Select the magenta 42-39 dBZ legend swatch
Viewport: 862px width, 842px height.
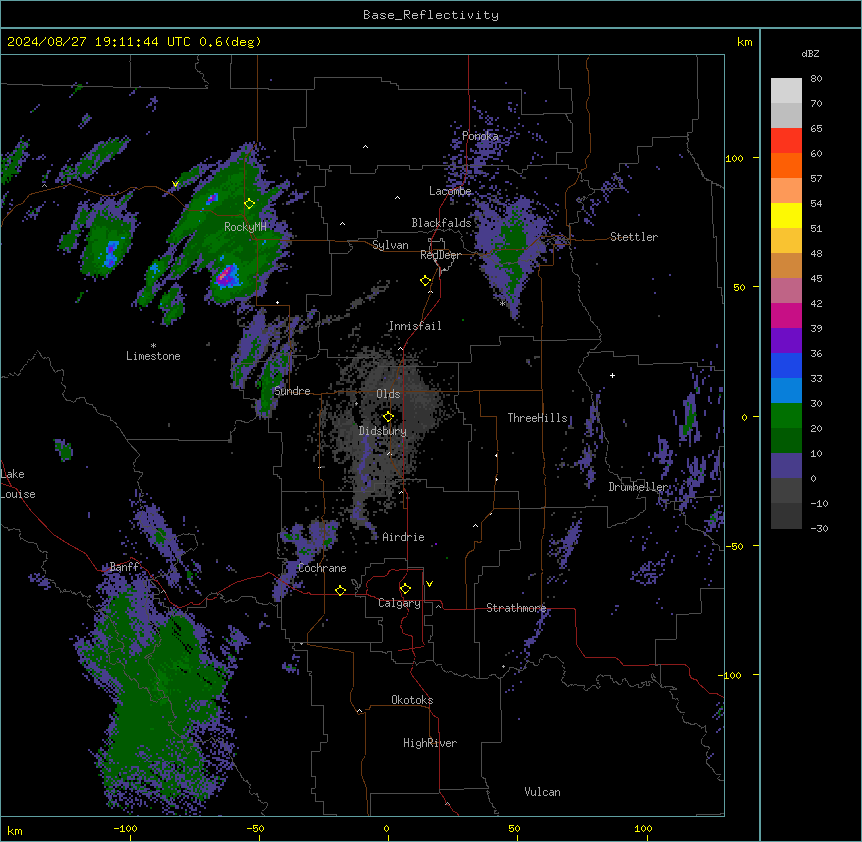[786, 315]
